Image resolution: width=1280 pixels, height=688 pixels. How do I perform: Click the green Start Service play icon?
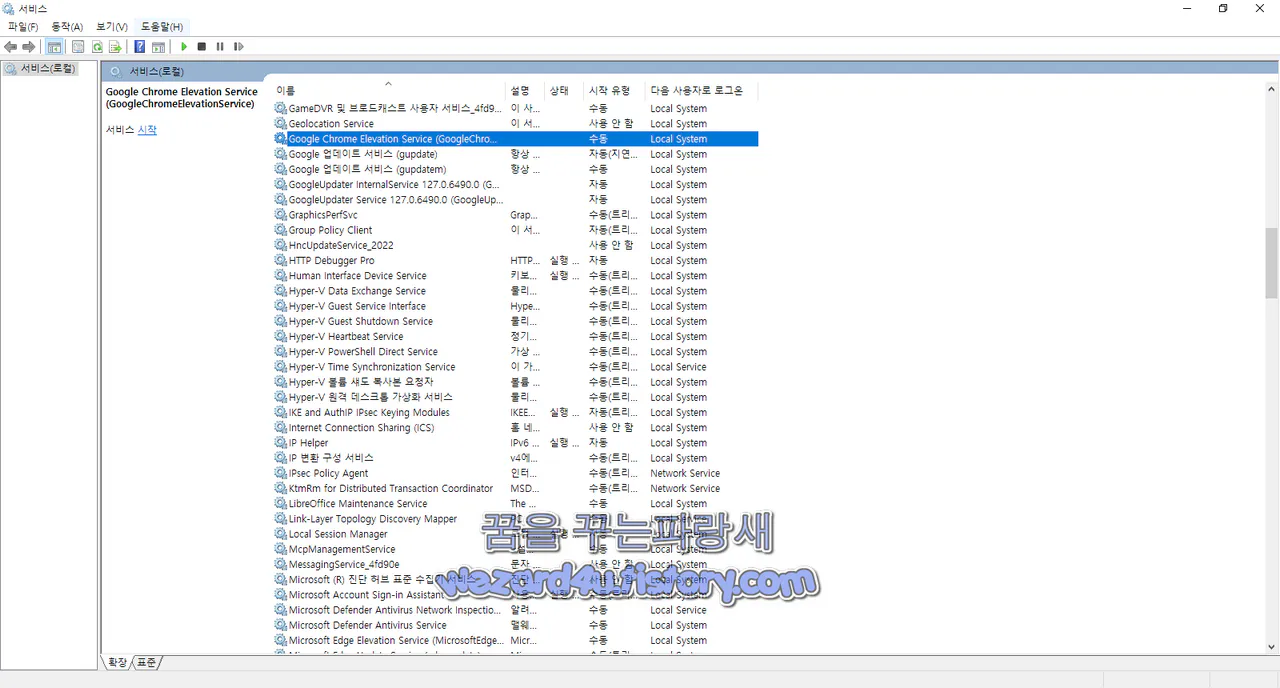pyautogui.click(x=184, y=47)
